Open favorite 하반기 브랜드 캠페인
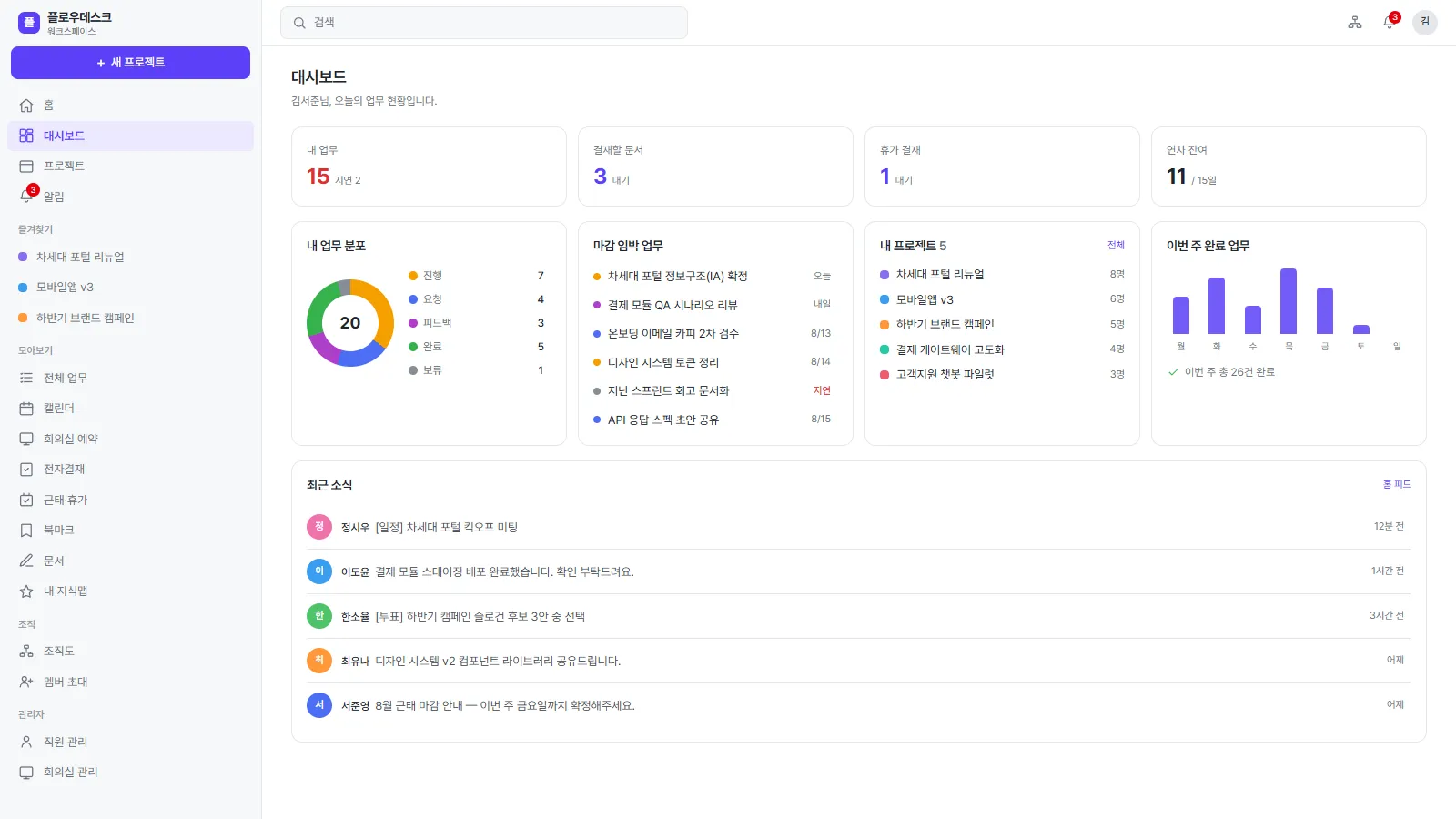1456x819 pixels. coord(130,318)
